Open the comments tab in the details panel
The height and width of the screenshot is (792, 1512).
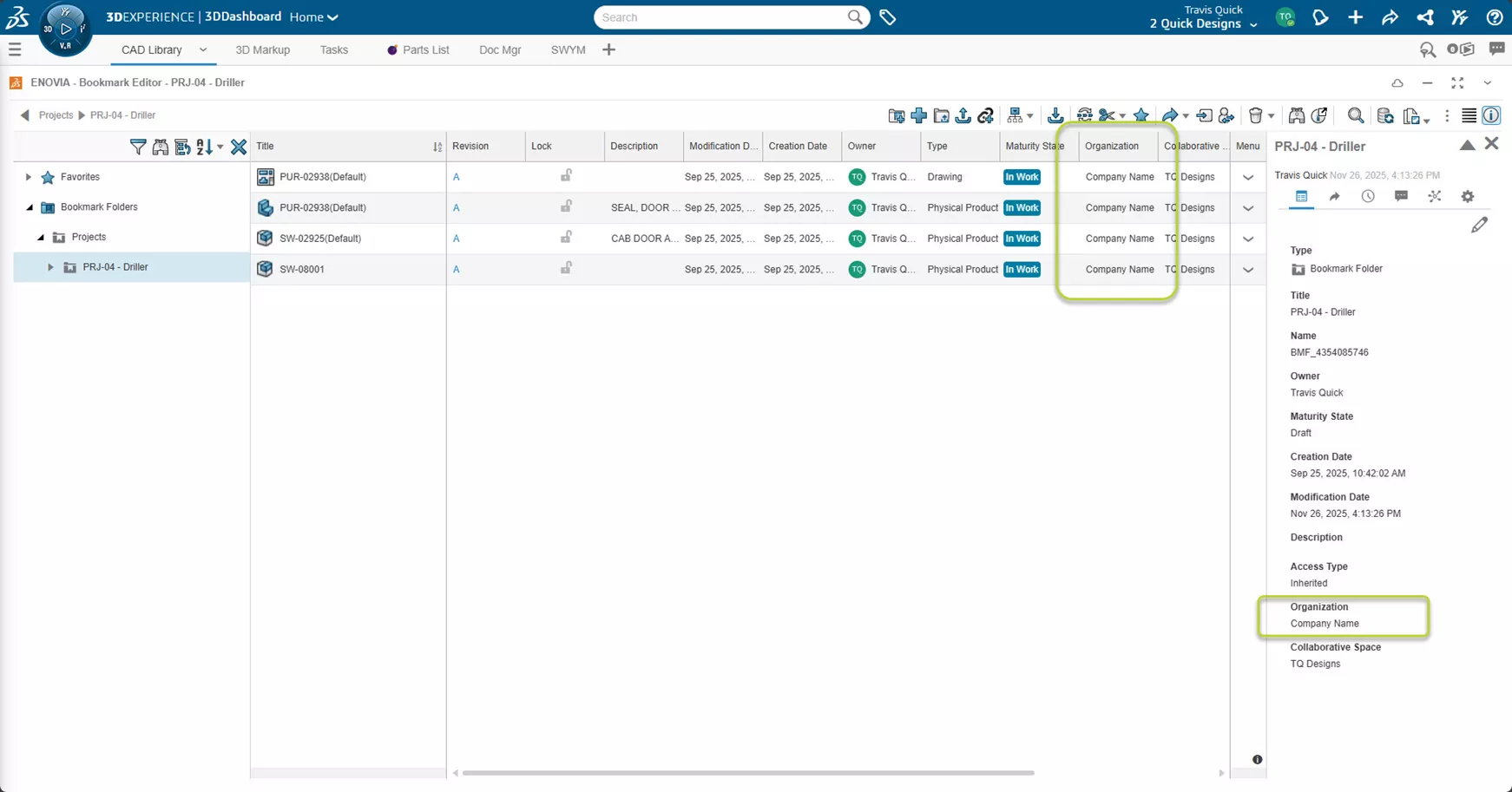[1400, 196]
